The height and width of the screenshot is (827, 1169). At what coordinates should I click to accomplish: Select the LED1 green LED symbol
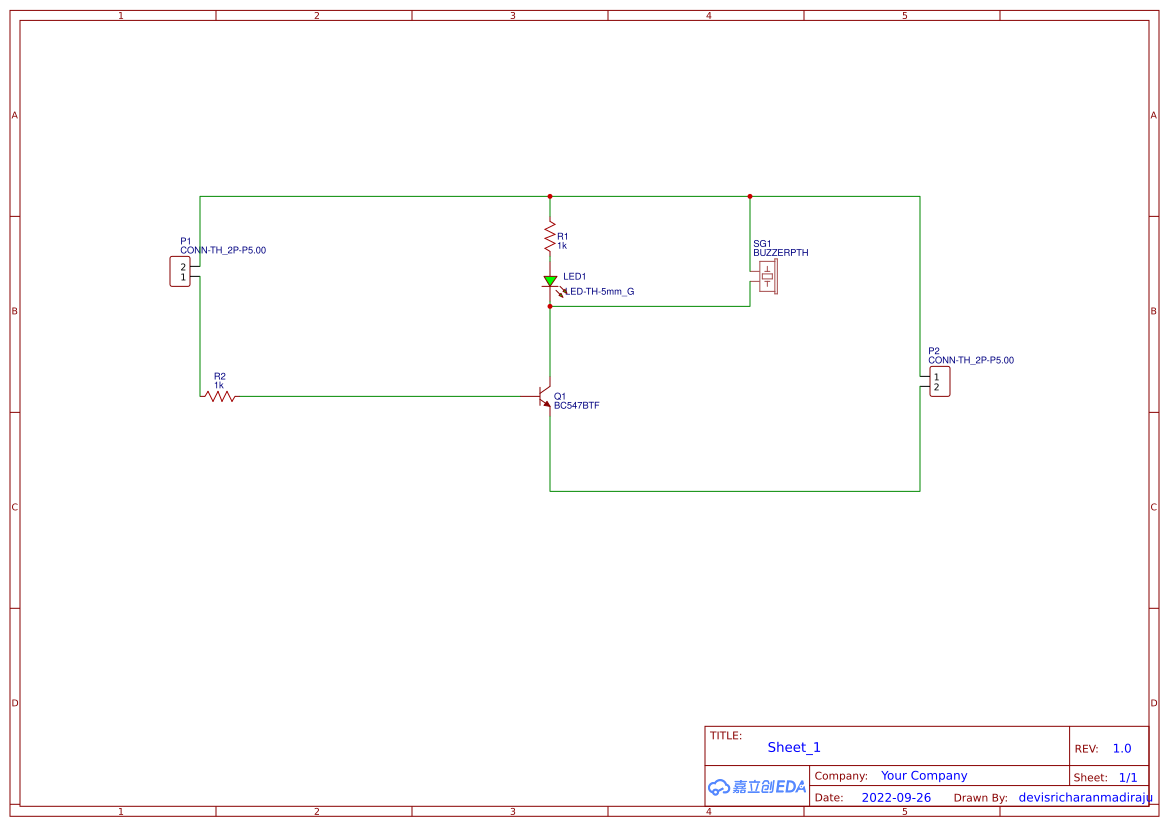coord(550,282)
